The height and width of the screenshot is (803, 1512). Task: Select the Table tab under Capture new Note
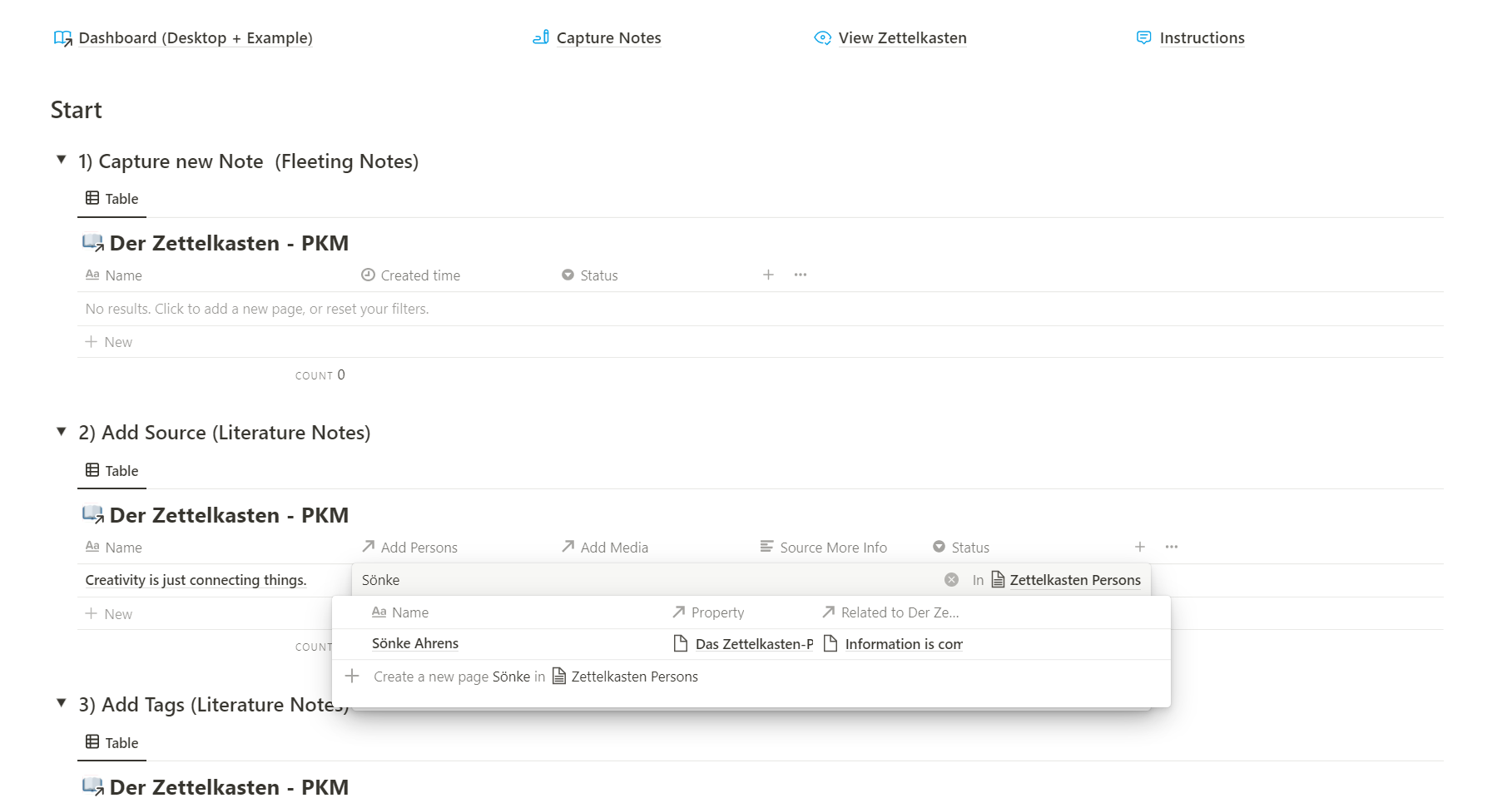112,199
